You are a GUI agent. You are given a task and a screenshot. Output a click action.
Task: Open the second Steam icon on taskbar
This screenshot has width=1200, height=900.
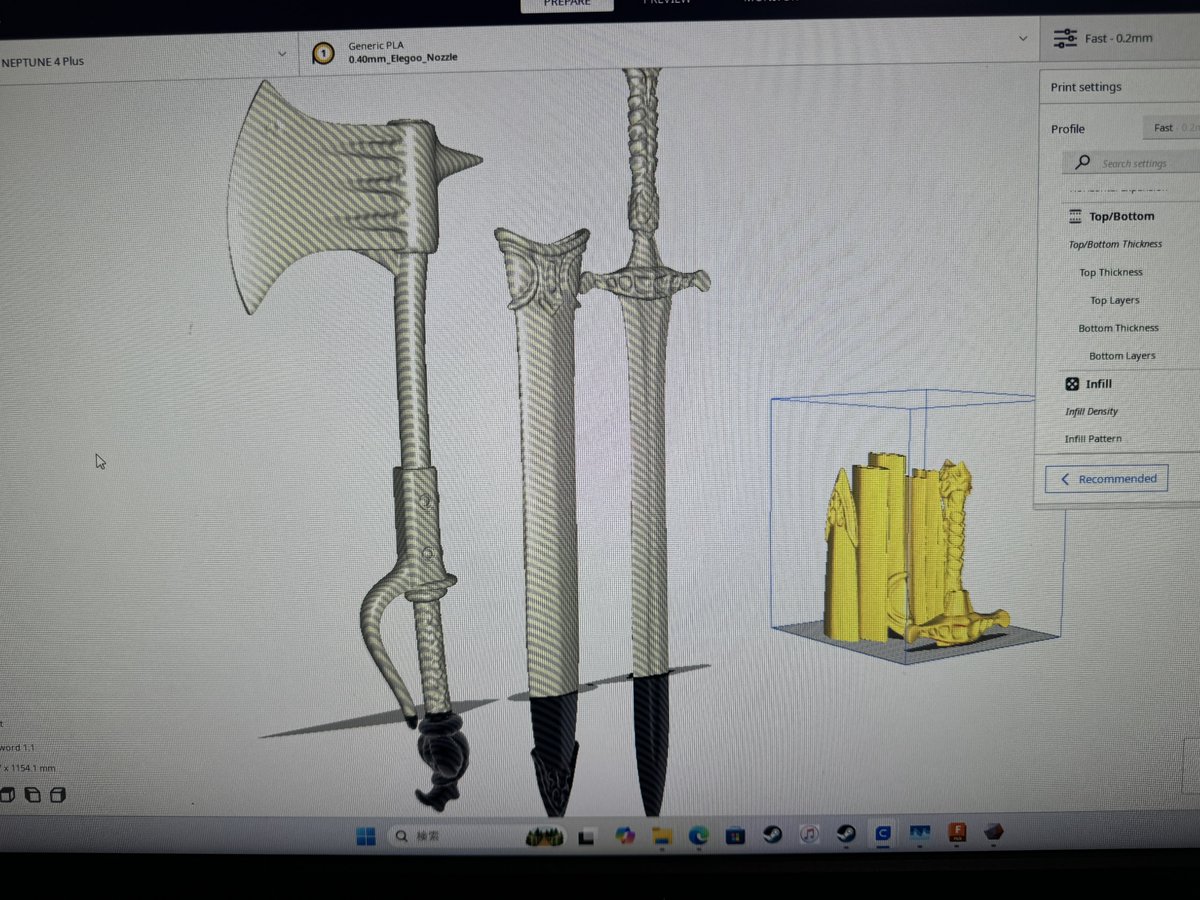846,834
